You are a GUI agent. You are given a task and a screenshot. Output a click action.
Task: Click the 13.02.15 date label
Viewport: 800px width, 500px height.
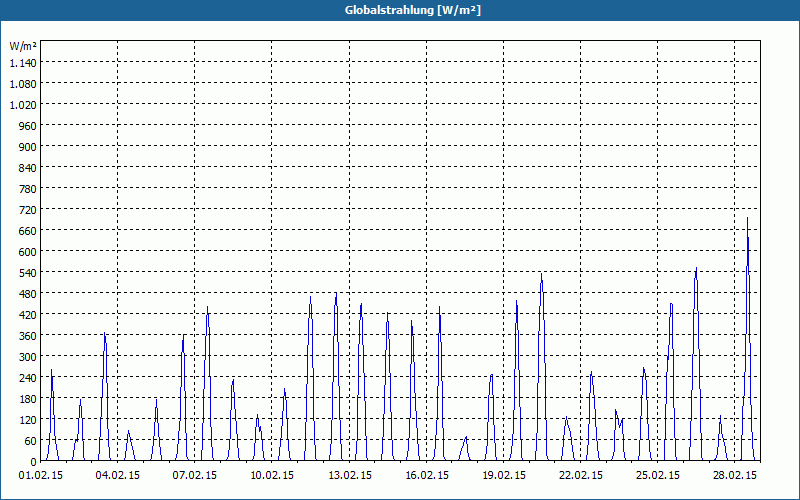click(x=350, y=476)
